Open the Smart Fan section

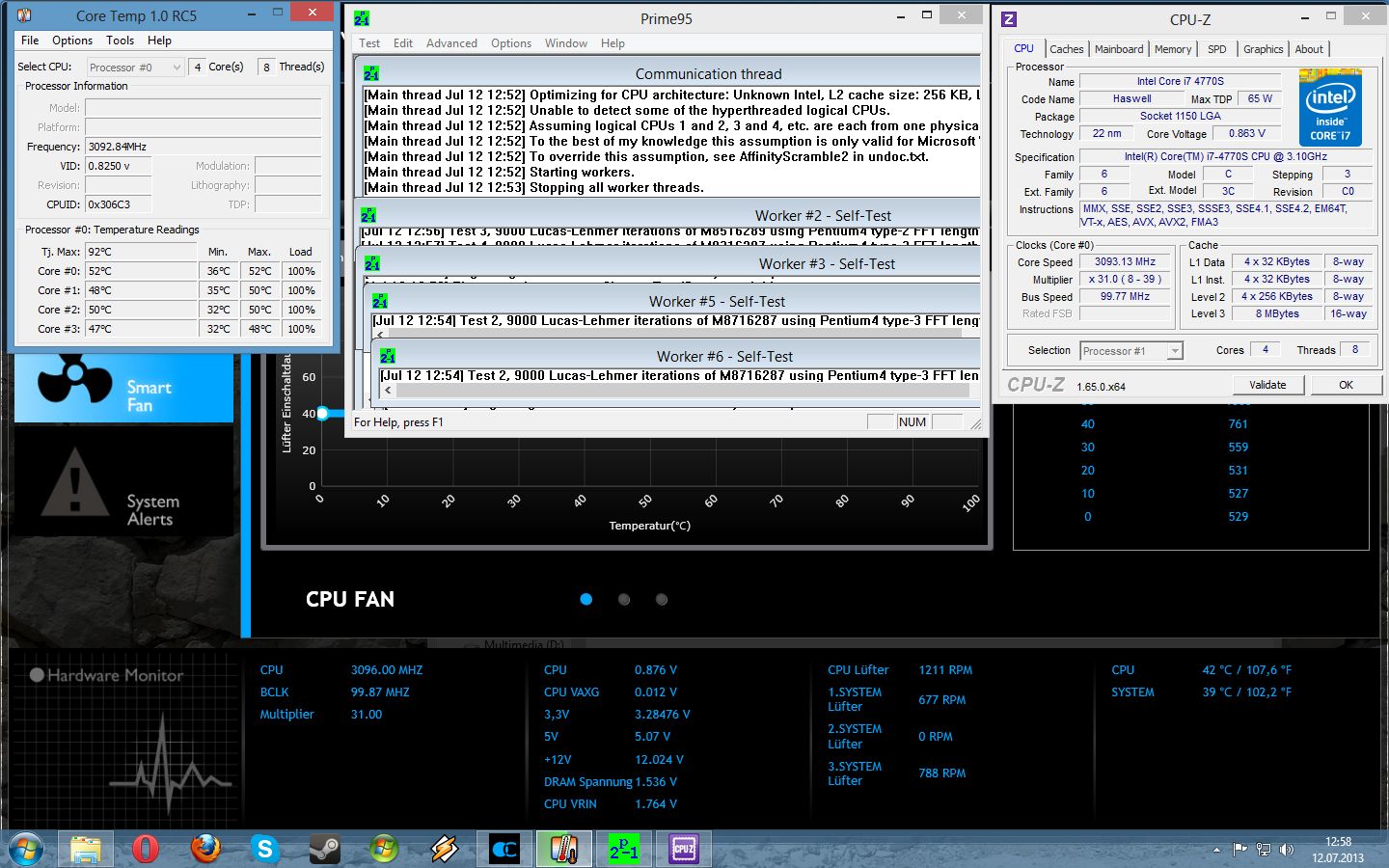123,388
